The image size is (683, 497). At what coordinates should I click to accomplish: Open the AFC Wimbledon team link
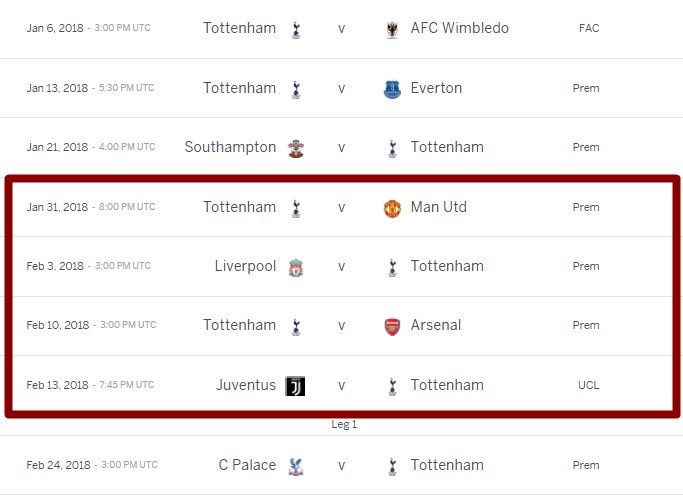460,28
